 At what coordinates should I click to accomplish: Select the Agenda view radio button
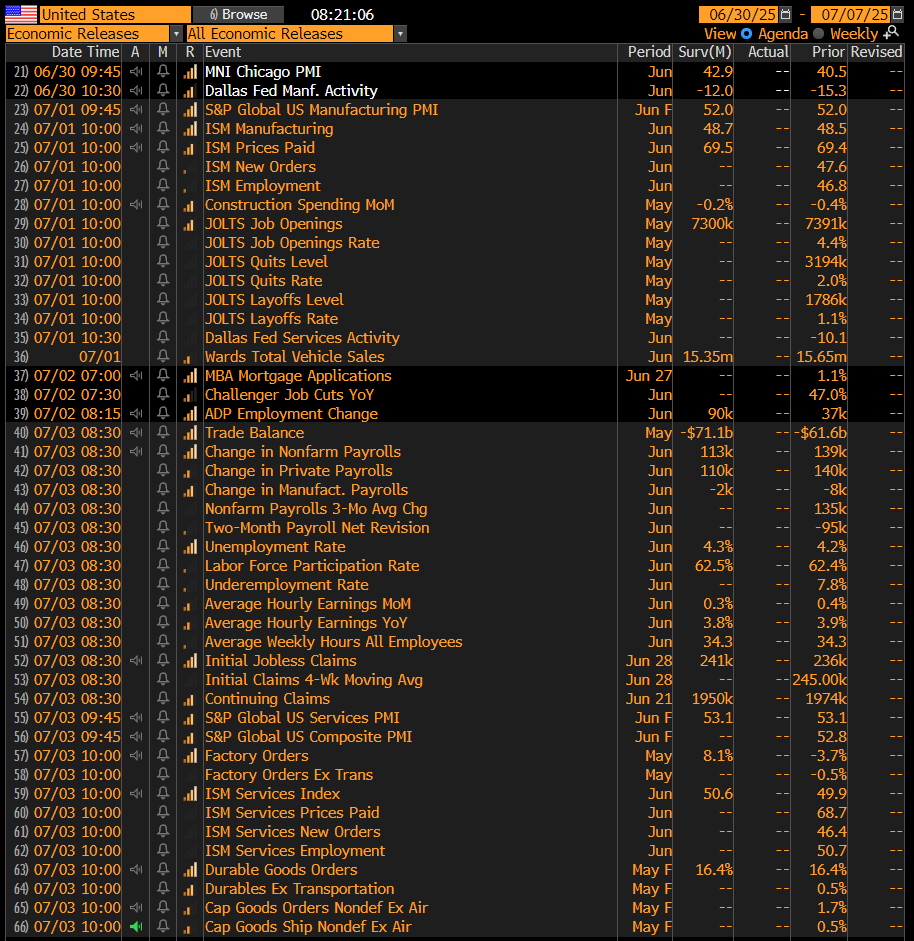click(x=747, y=34)
